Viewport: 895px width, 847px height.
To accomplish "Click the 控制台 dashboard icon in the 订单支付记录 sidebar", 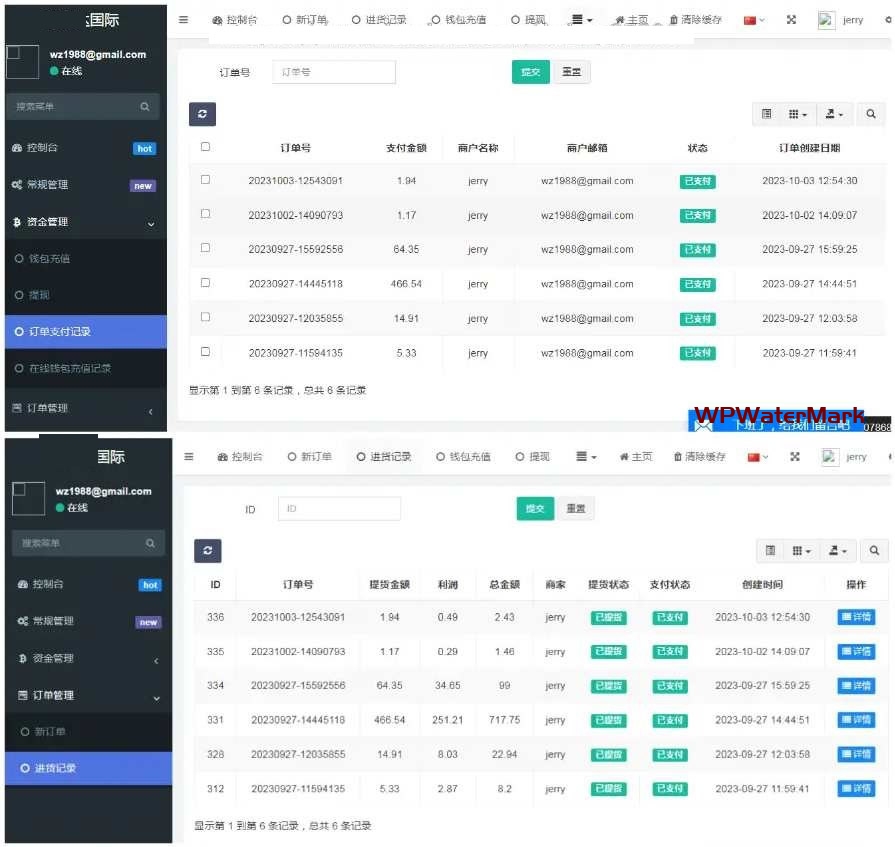I will 17,148.
